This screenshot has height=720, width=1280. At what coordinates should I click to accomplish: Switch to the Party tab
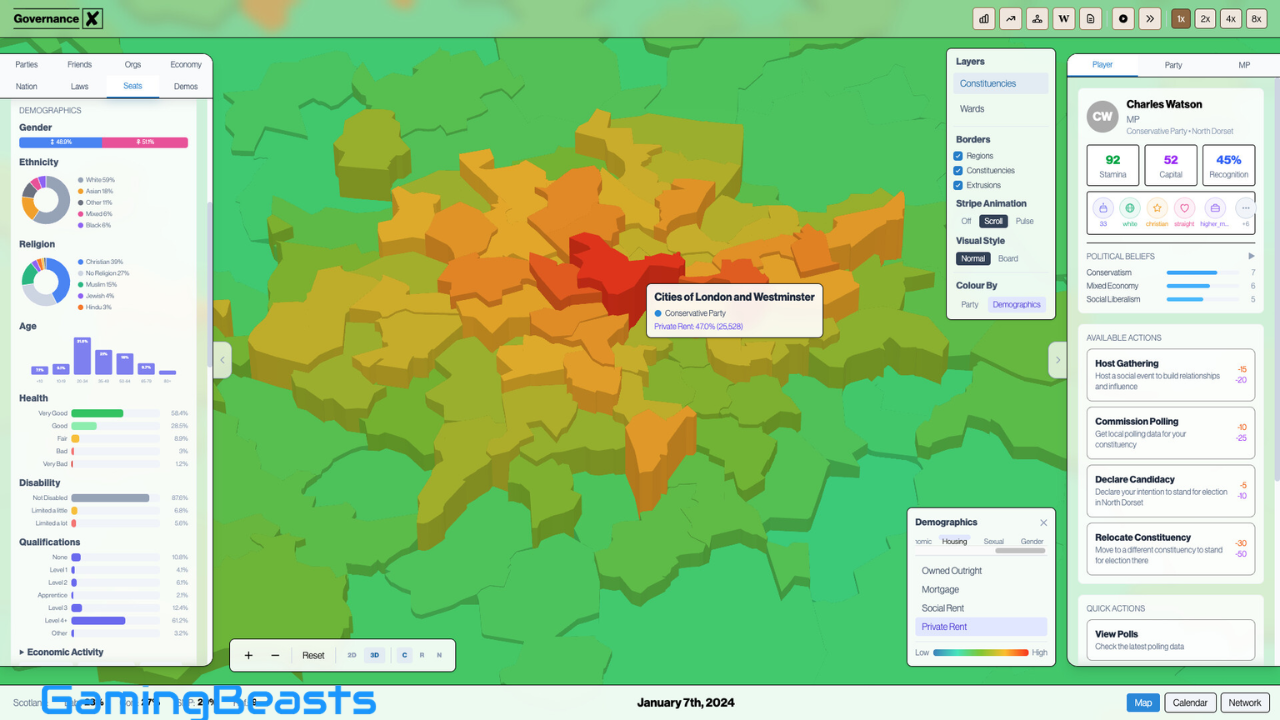coord(1173,65)
